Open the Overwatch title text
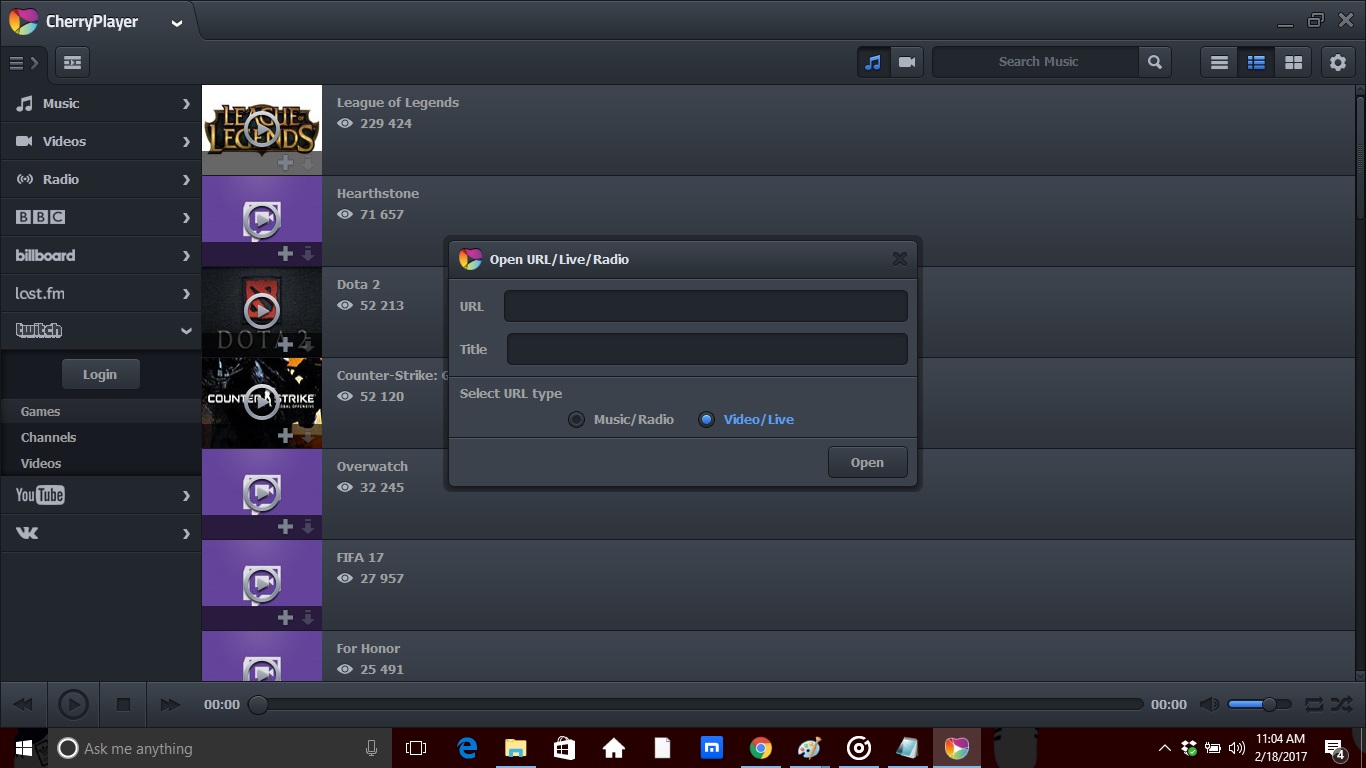The image size is (1366, 768). pyautogui.click(x=372, y=466)
